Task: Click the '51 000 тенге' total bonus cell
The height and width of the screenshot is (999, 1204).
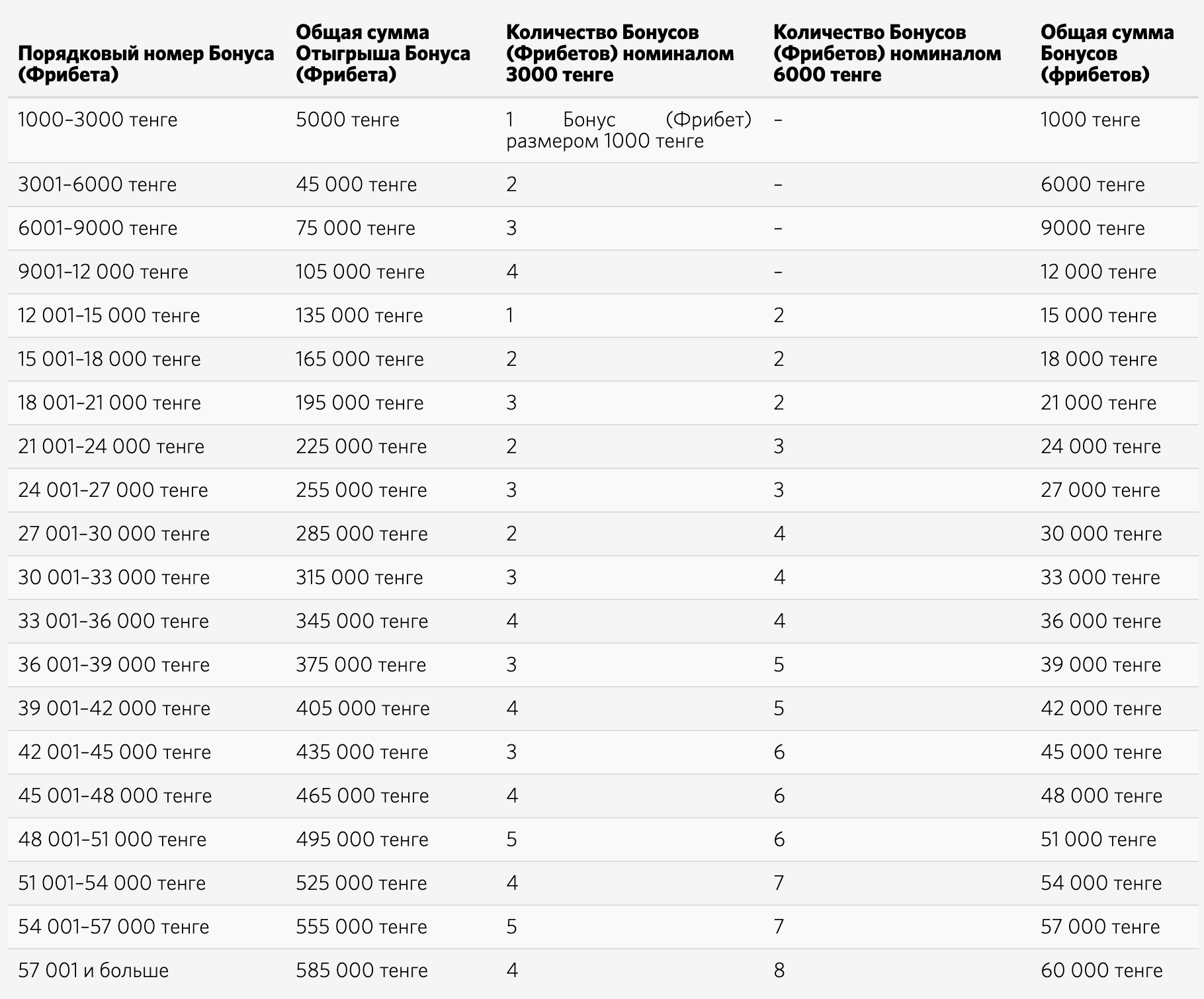Action: [1098, 840]
